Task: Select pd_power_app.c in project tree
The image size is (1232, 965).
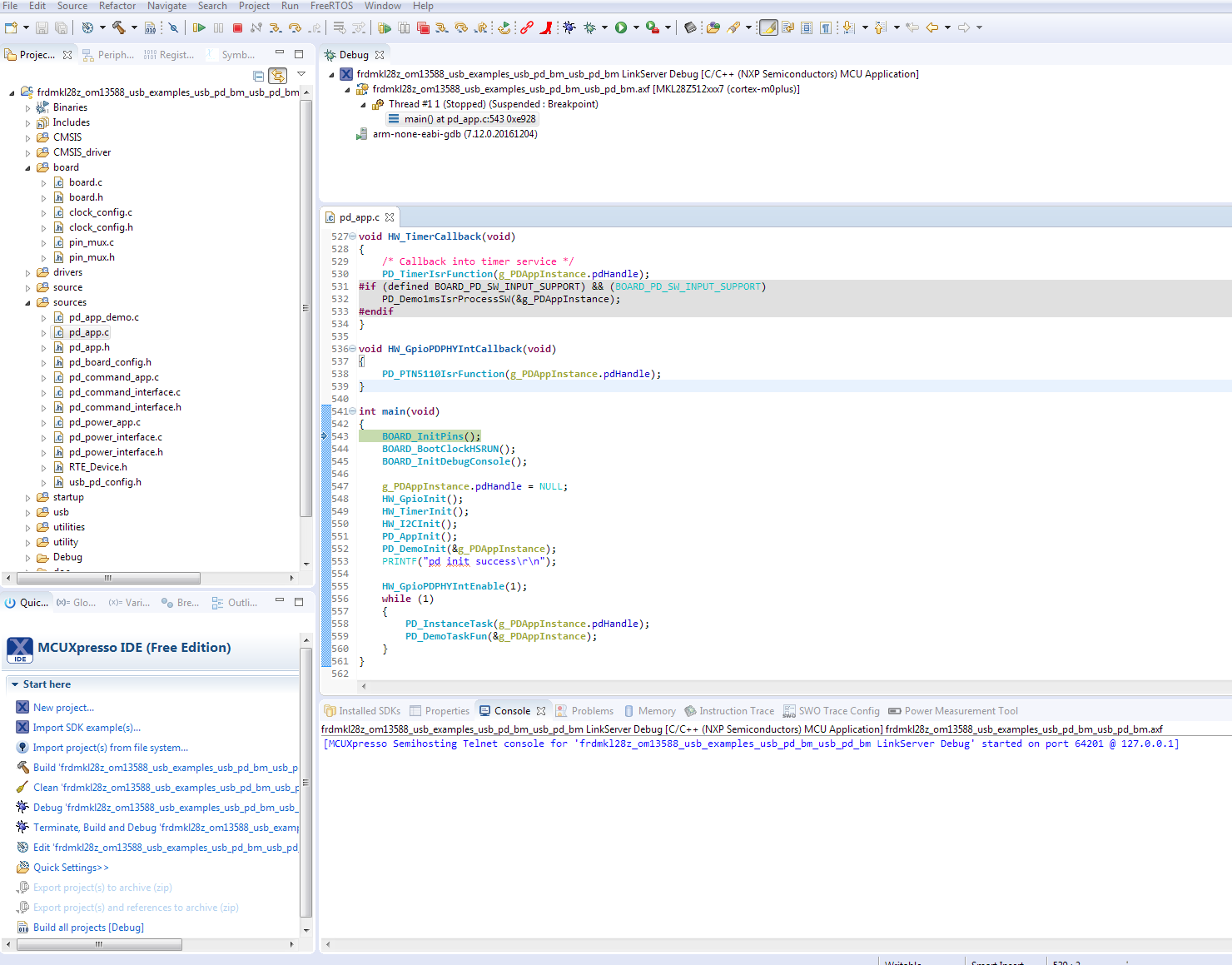Action: click(105, 422)
